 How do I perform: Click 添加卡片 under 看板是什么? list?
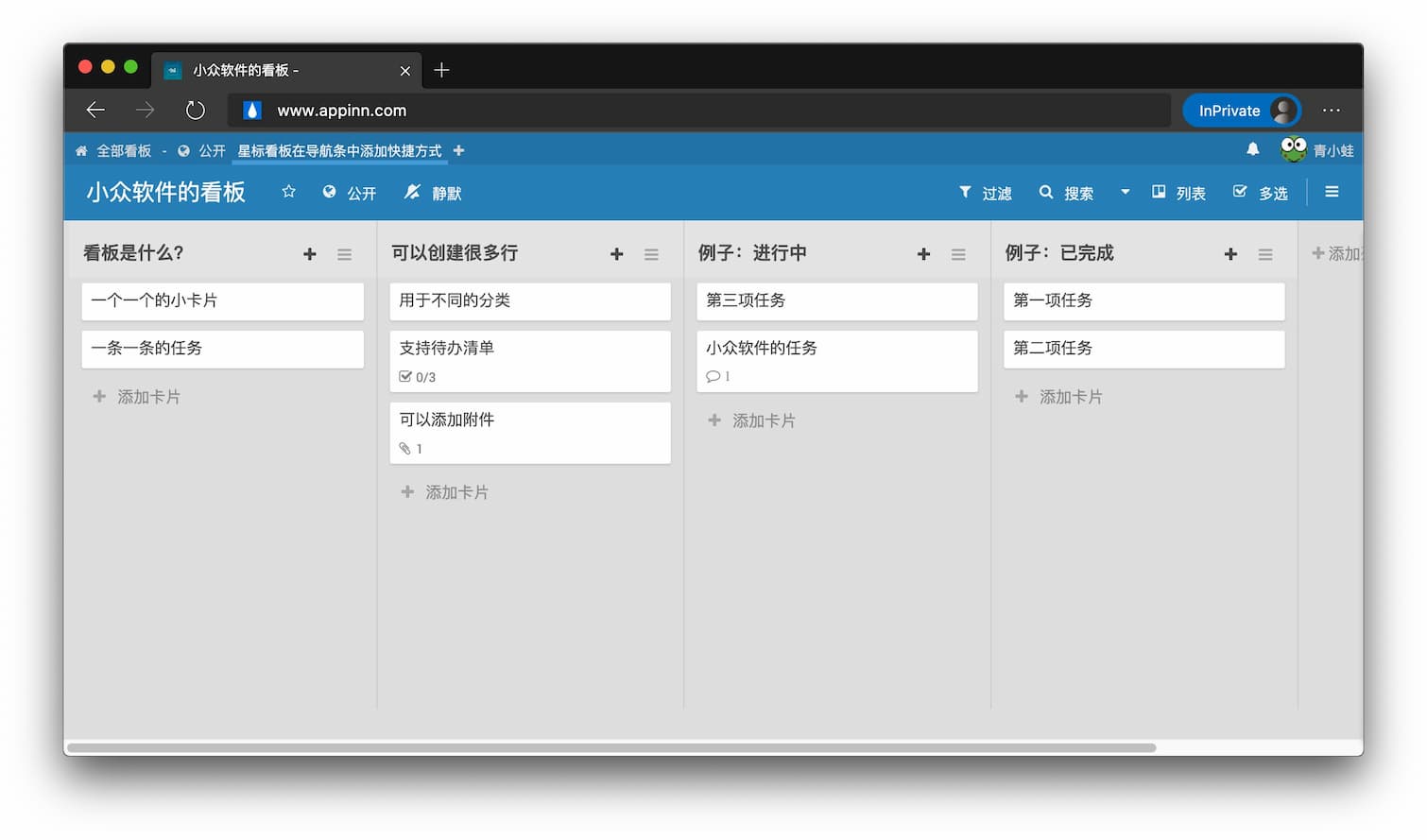pos(137,397)
